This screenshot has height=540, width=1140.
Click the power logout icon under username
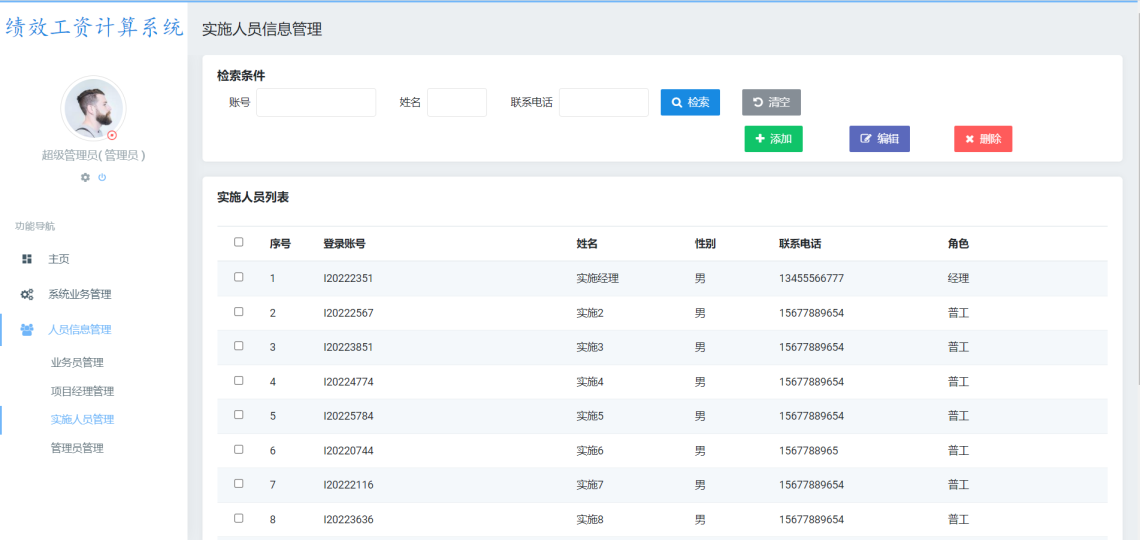point(102,177)
